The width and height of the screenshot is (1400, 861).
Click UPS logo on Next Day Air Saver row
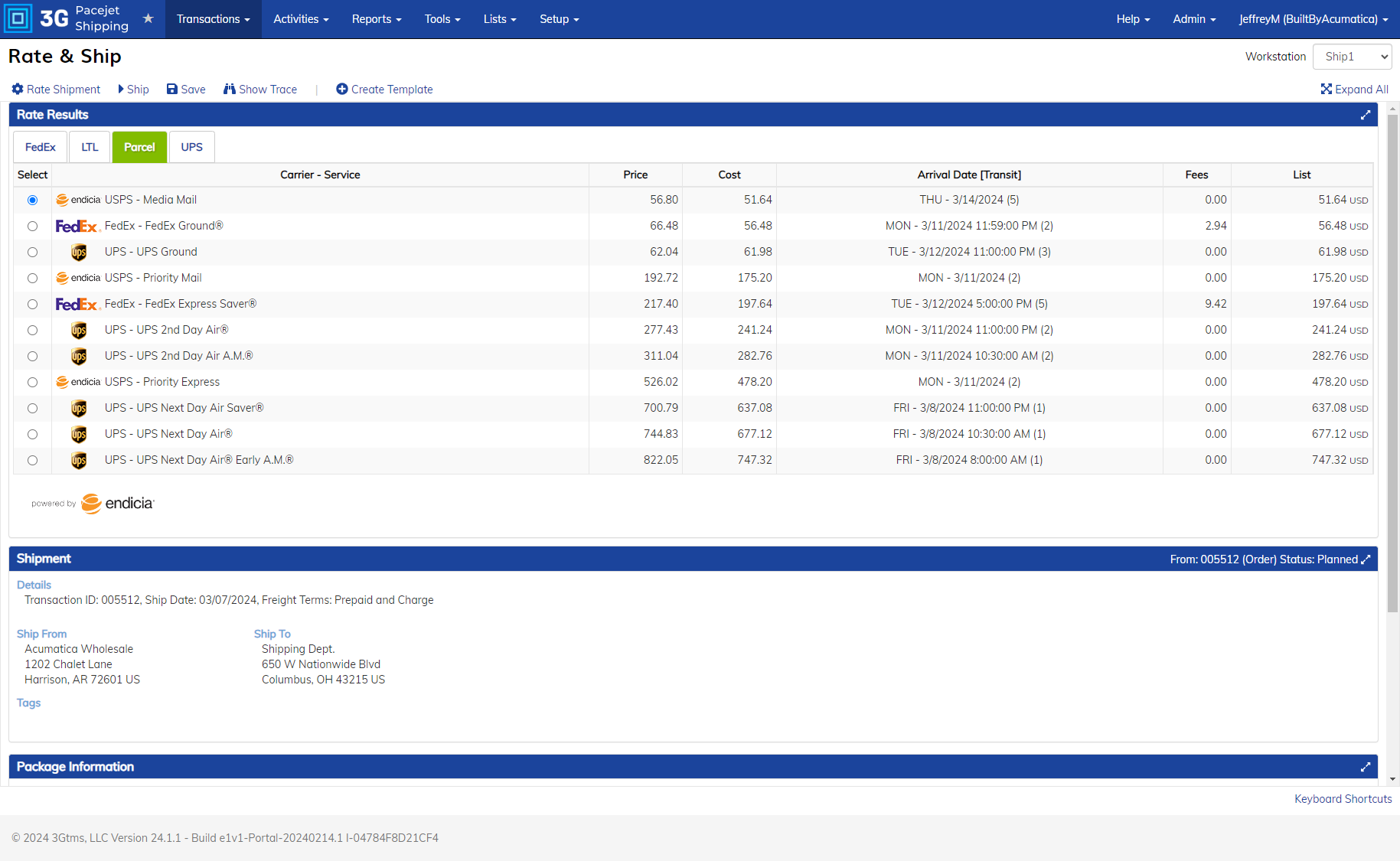tap(79, 409)
